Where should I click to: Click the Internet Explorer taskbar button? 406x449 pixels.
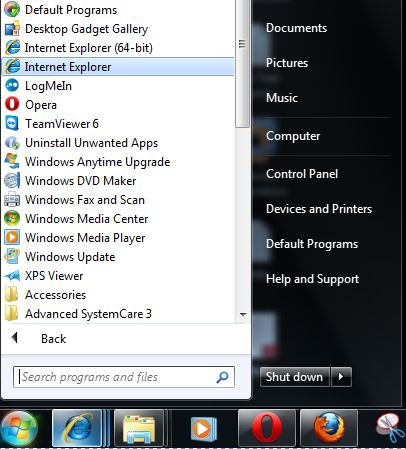click(77, 428)
